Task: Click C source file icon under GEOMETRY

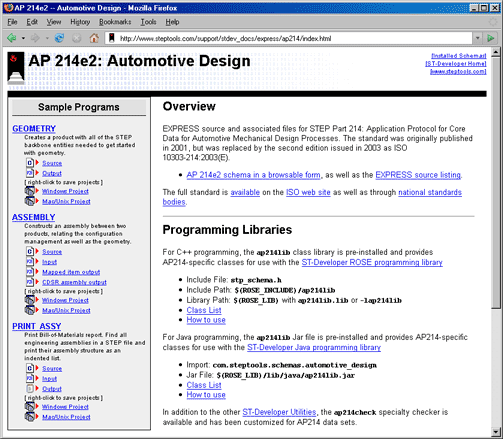Action: tap(30, 163)
